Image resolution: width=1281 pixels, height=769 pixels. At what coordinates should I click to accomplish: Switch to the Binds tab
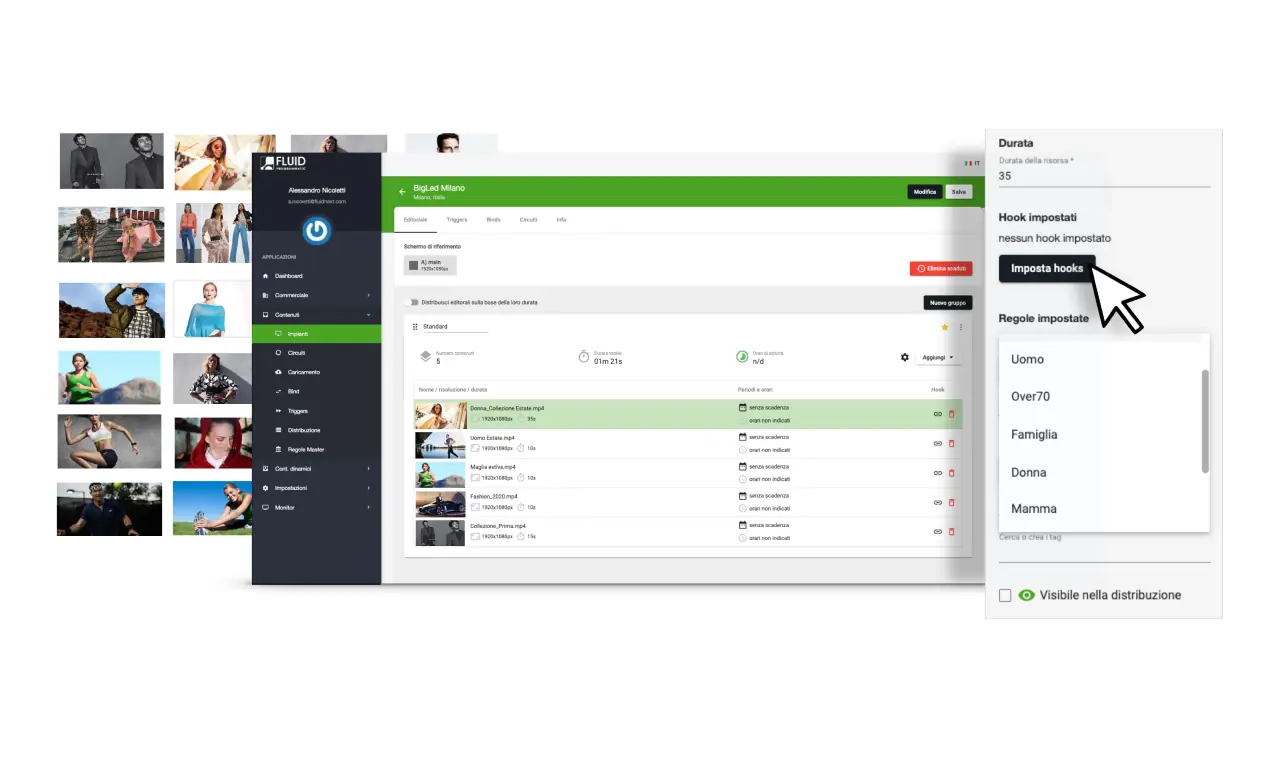pos(493,220)
